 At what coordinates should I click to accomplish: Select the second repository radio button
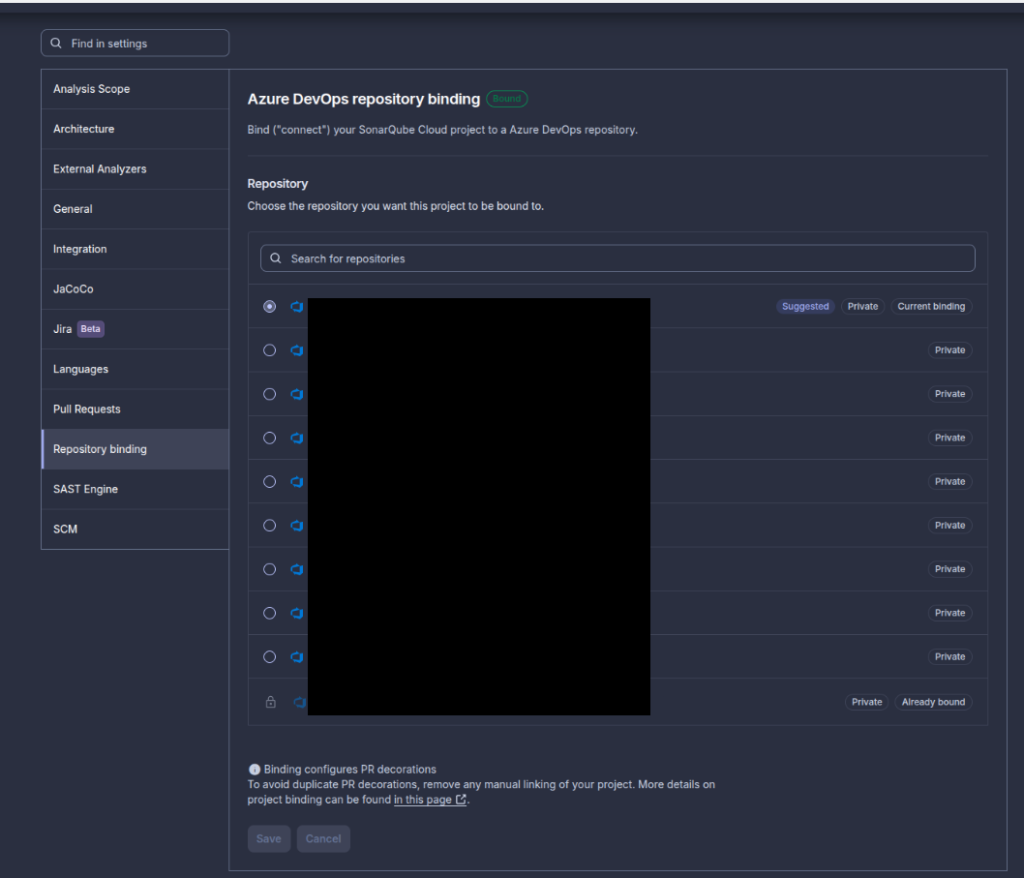click(269, 350)
